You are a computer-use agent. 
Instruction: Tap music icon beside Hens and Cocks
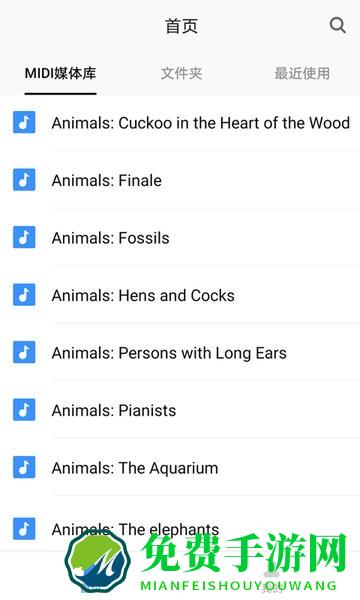pyautogui.click(x=24, y=295)
